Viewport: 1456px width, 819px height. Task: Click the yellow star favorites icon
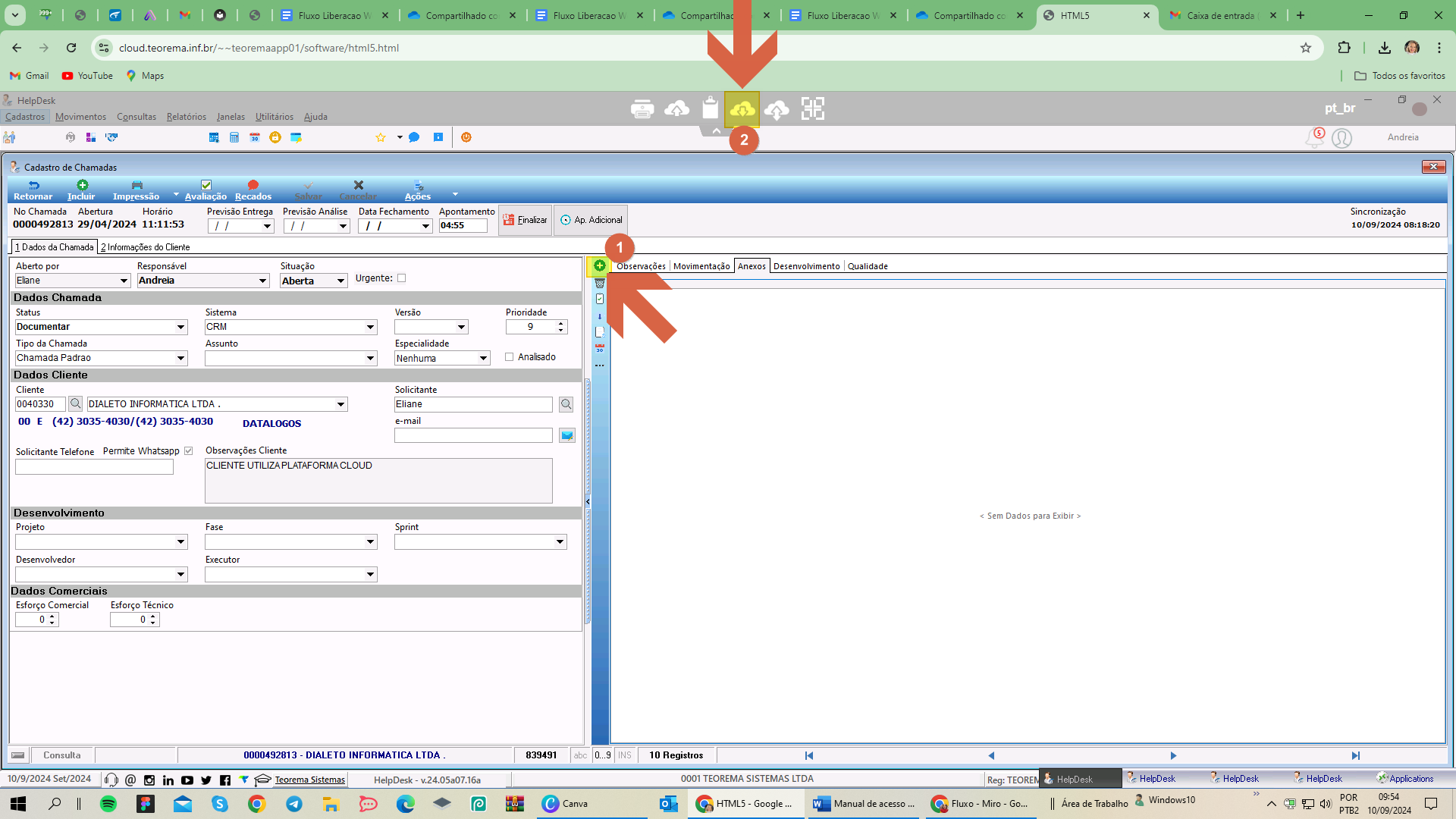point(381,137)
